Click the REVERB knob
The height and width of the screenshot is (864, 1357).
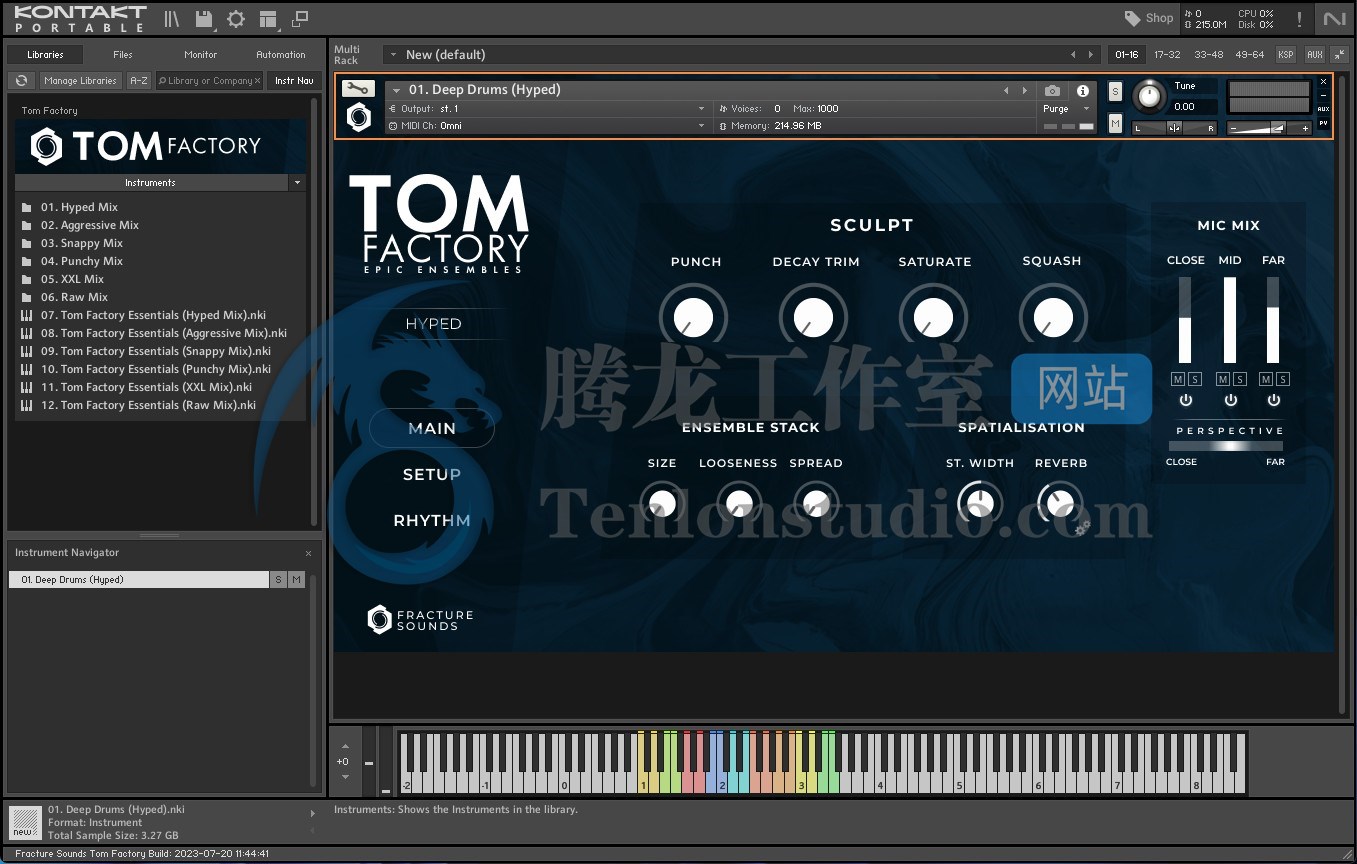(x=1059, y=503)
